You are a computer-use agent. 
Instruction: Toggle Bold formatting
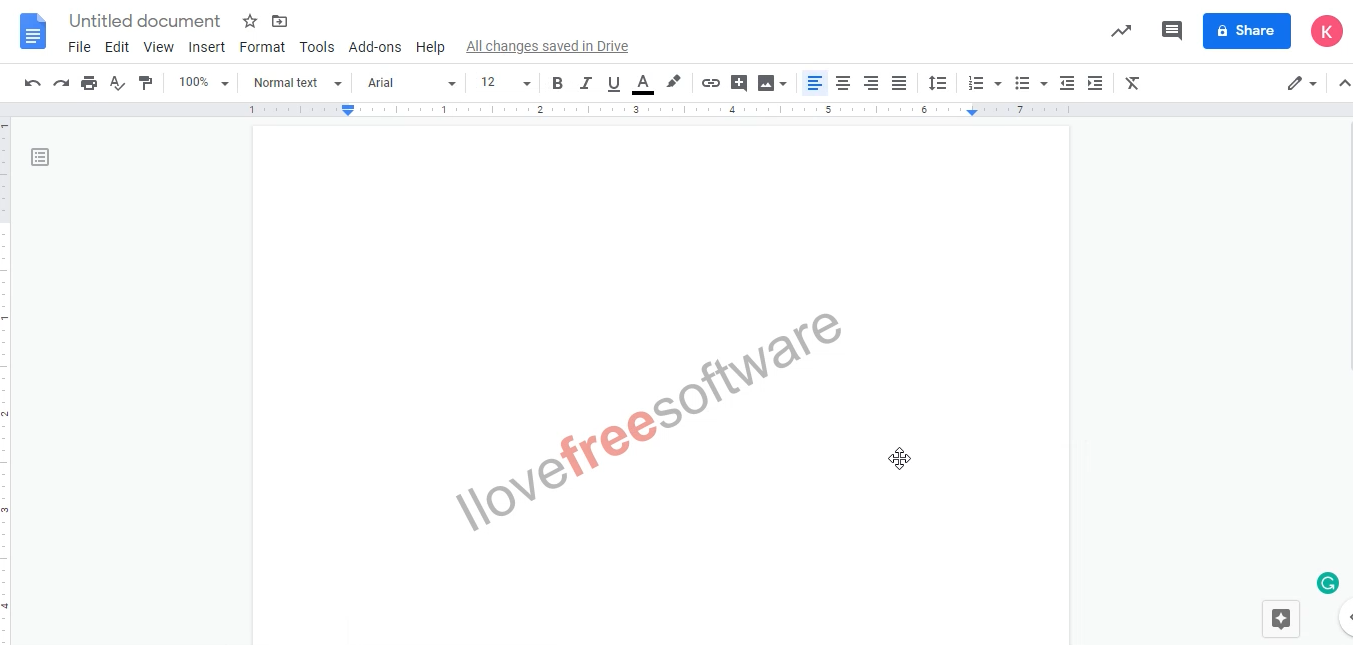coord(558,83)
